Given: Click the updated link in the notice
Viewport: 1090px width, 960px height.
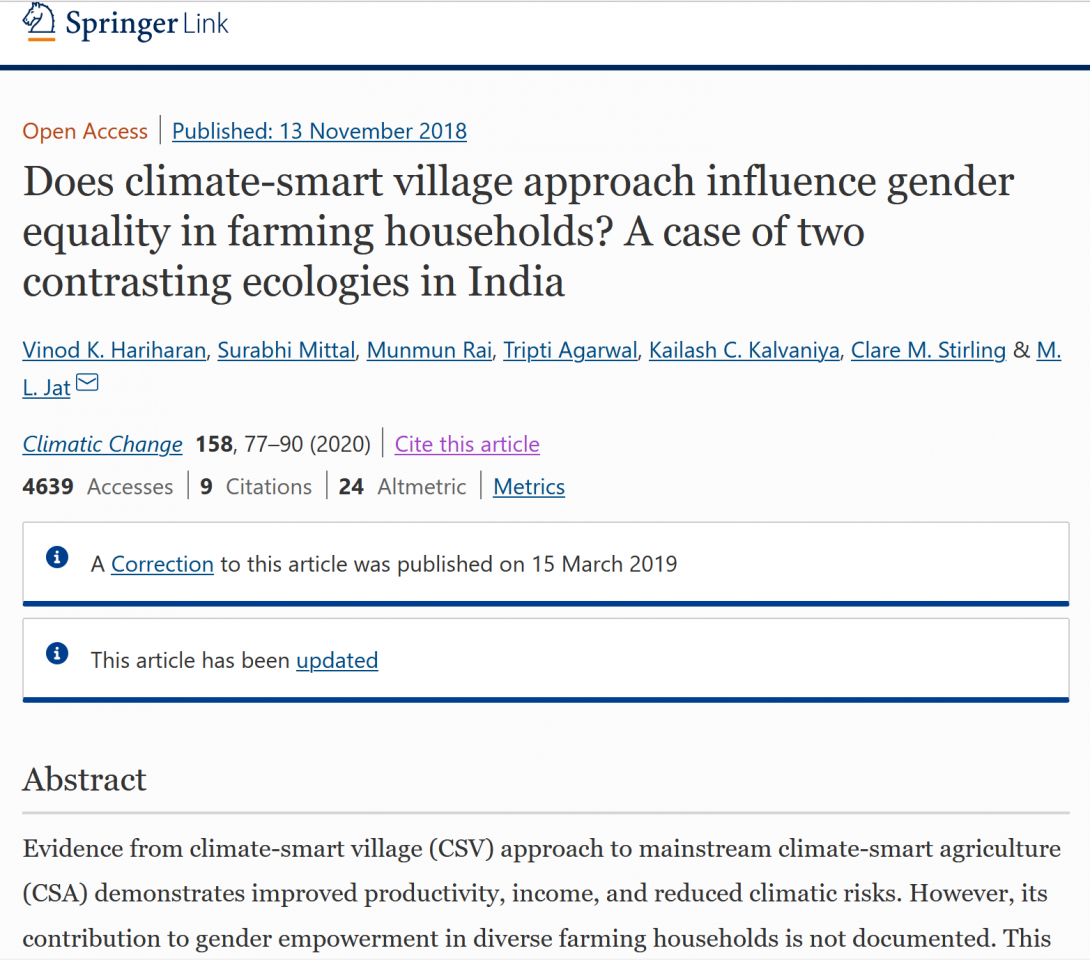Looking at the screenshot, I should [x=337, y=660].
